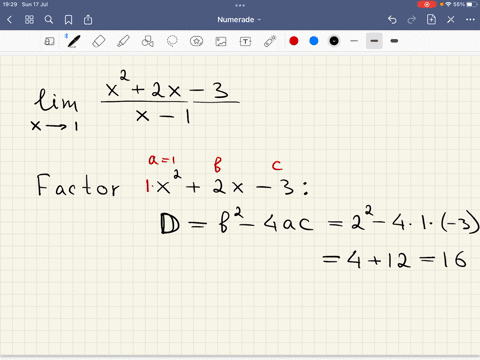Tap the Wi-Fi icon in status bar
The height and width of the screenshot is (360, 480).
[448, 4]
